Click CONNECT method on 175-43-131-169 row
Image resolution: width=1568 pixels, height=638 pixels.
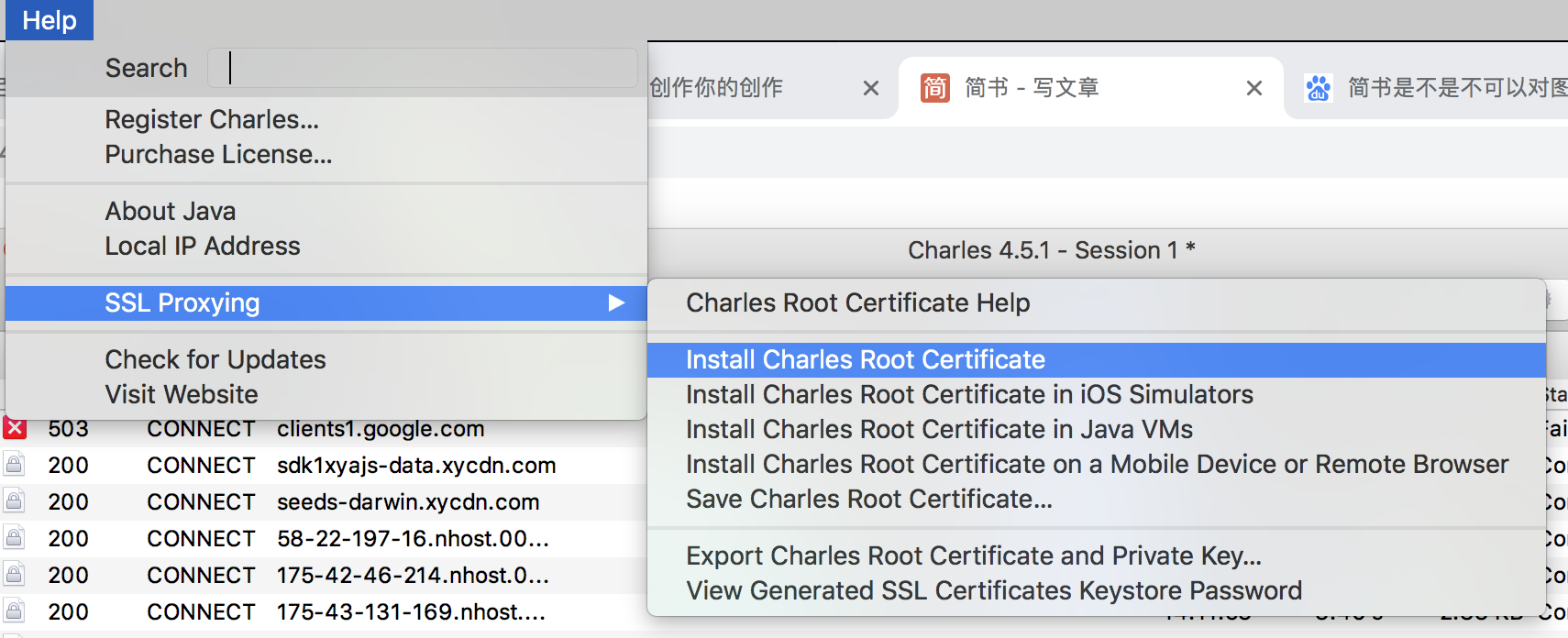point(201,612)
